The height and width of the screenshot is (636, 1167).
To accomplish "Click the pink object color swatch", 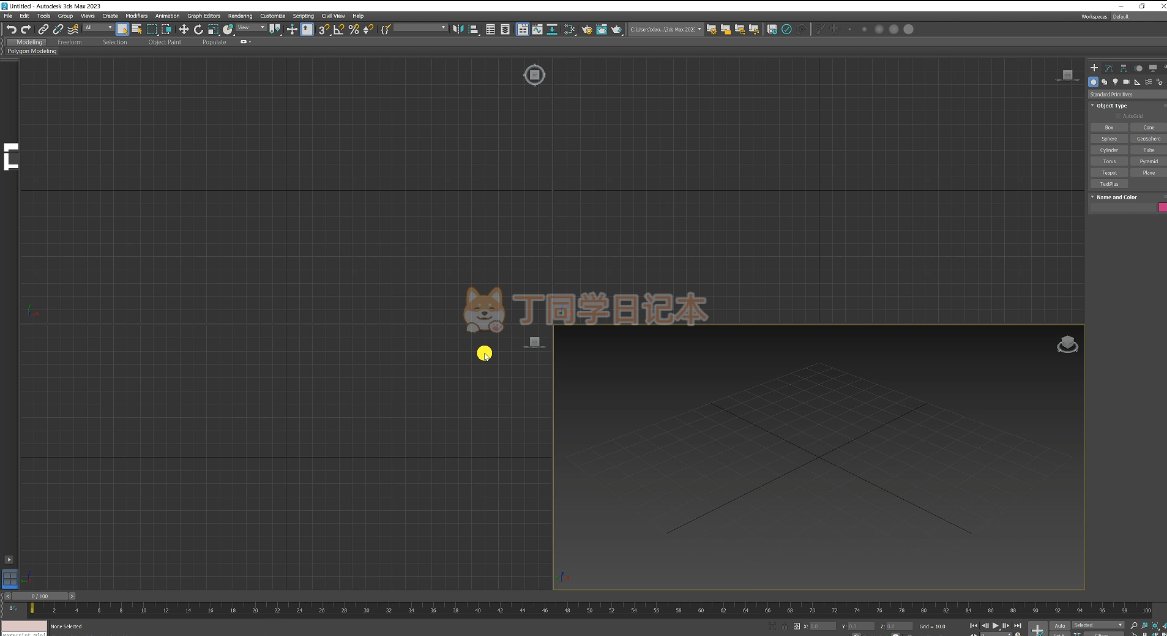I will point(1162,208).
